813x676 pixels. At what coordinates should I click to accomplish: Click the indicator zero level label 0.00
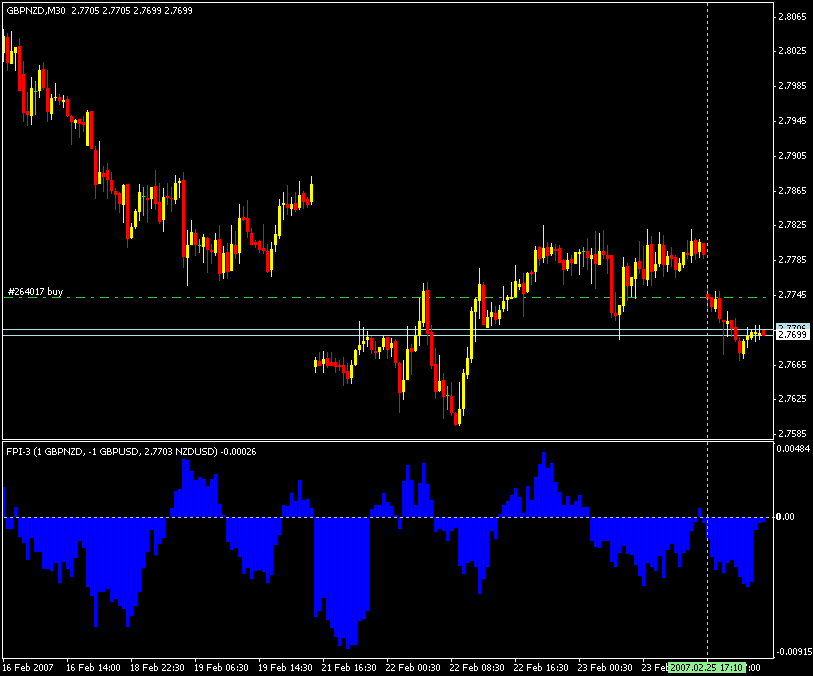pyautogui.click(x=785, y=516)
